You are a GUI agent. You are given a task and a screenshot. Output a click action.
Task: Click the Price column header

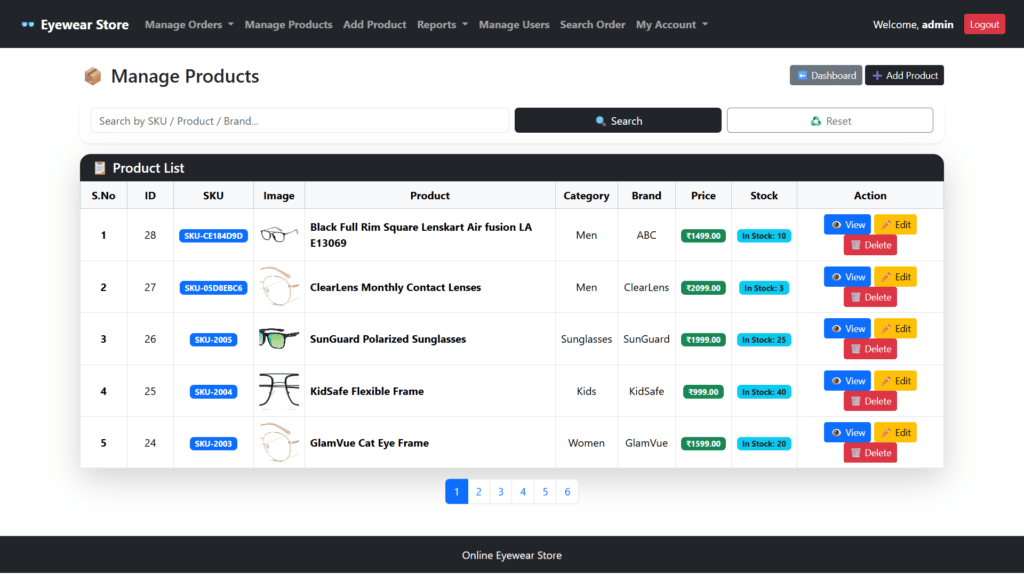703,195
